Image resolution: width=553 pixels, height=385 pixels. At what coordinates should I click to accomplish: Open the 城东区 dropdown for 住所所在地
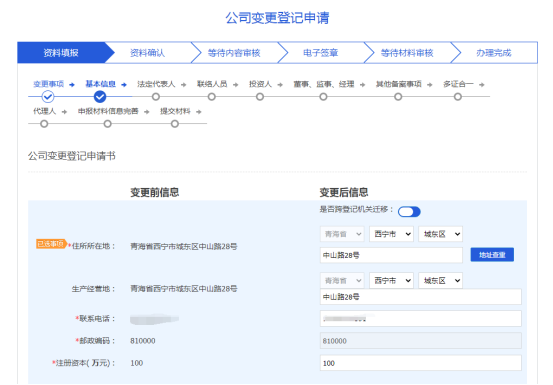coord(440,234)
